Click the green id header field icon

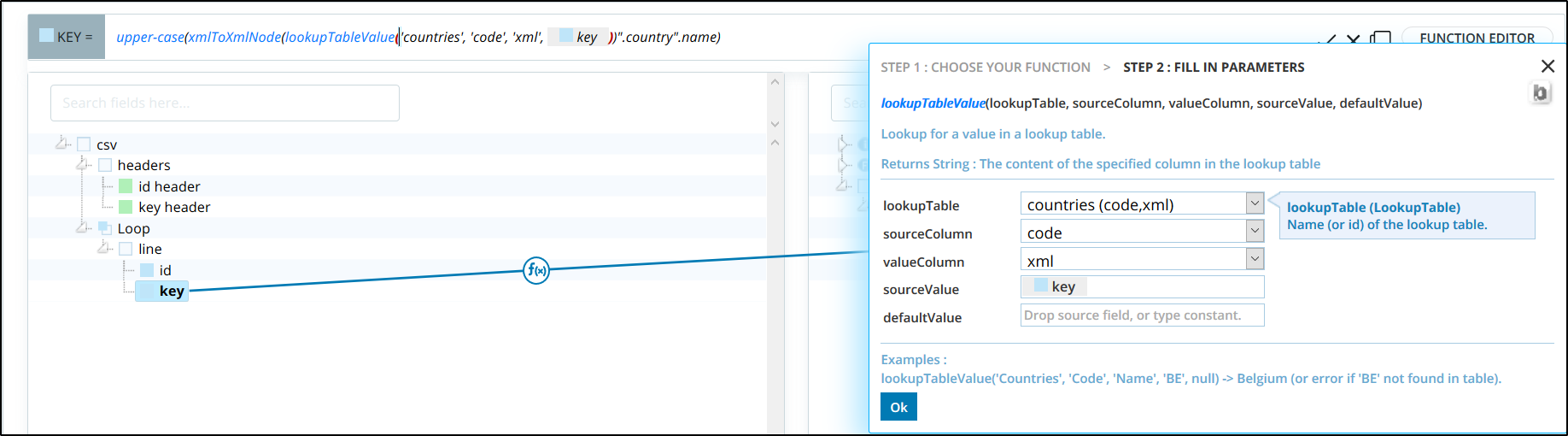126,186
